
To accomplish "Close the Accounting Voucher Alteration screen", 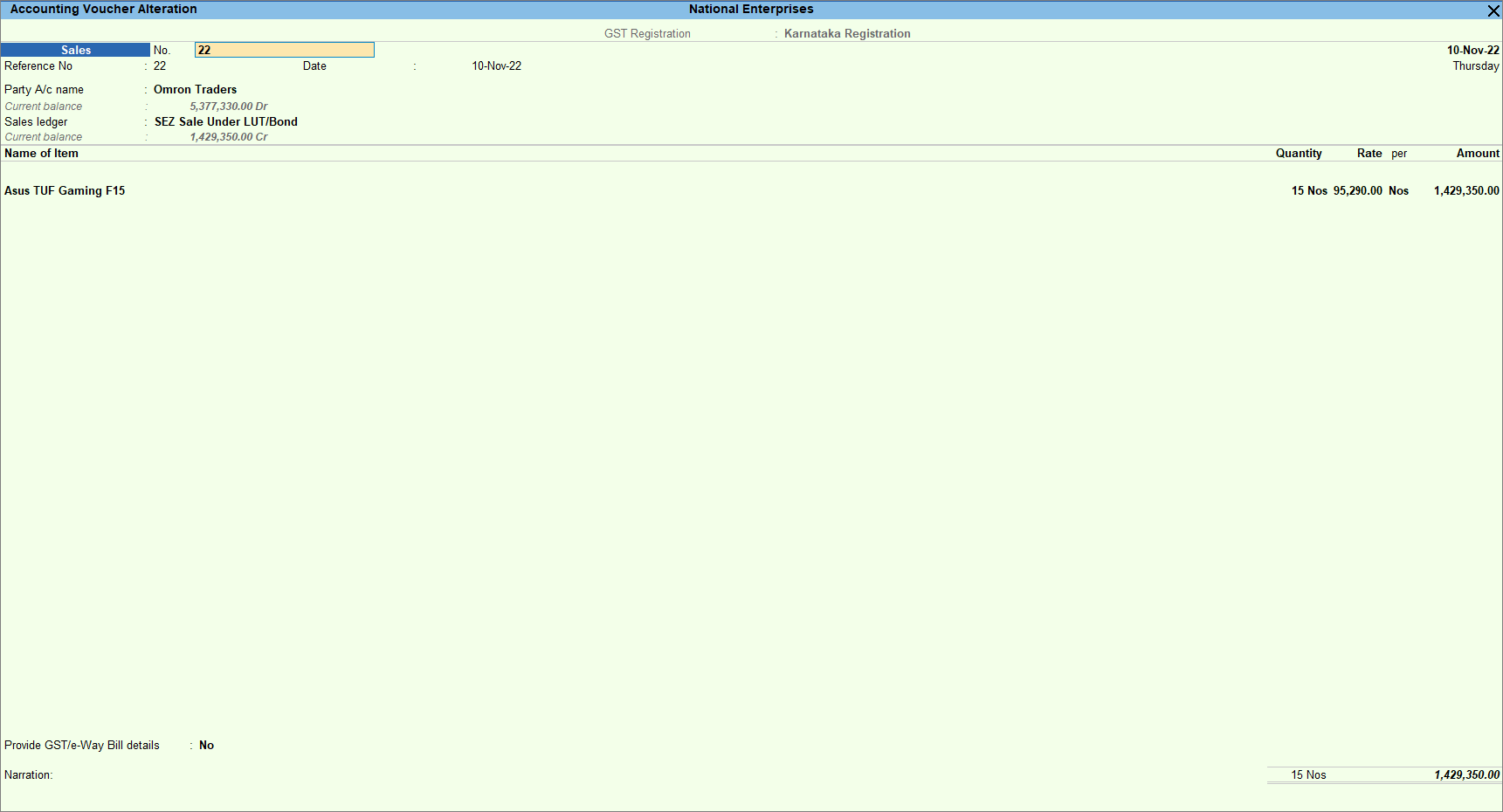I will click(x=1493, y=10).
